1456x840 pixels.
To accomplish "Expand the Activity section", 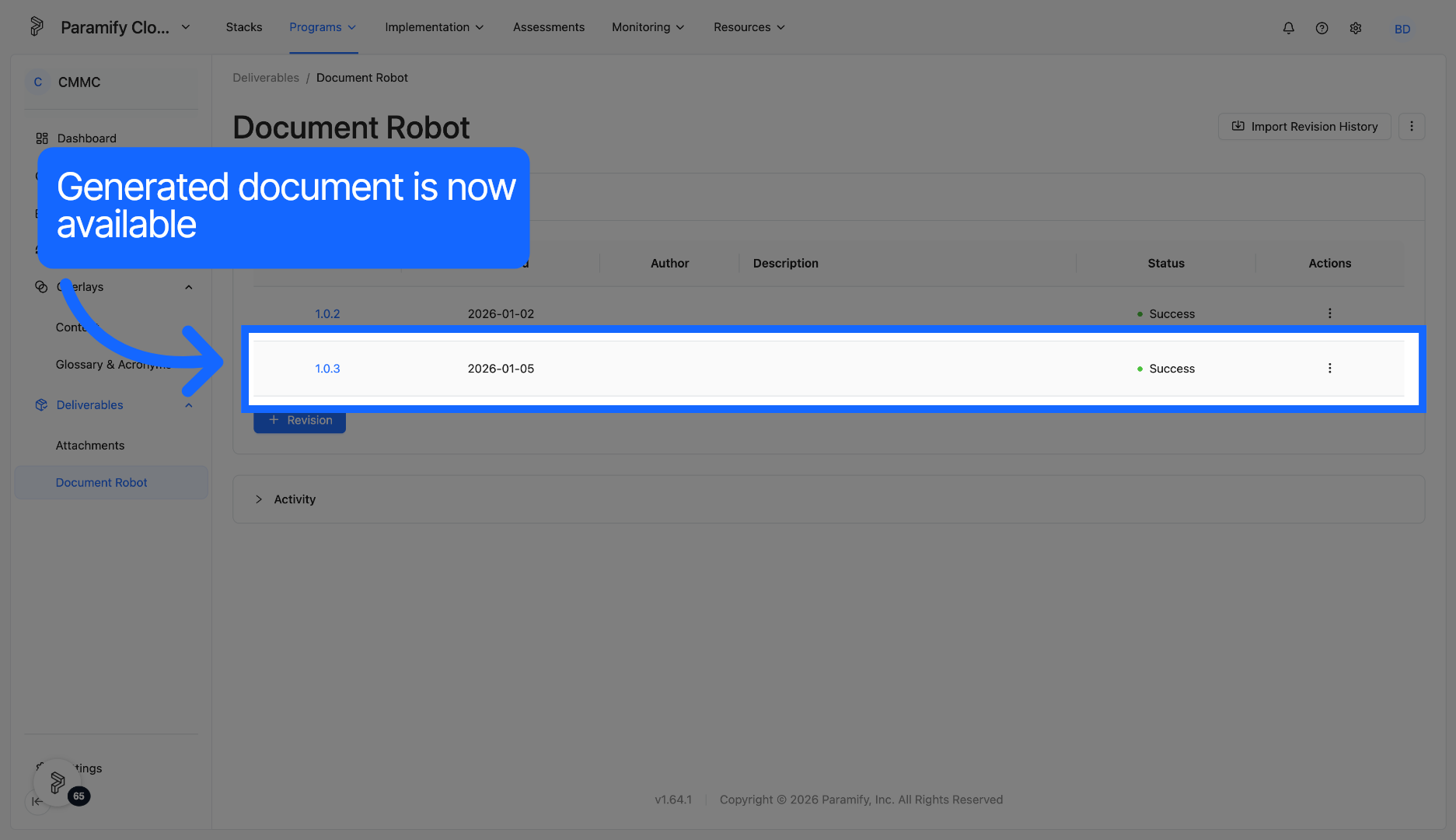I will (x=285, y=499).
